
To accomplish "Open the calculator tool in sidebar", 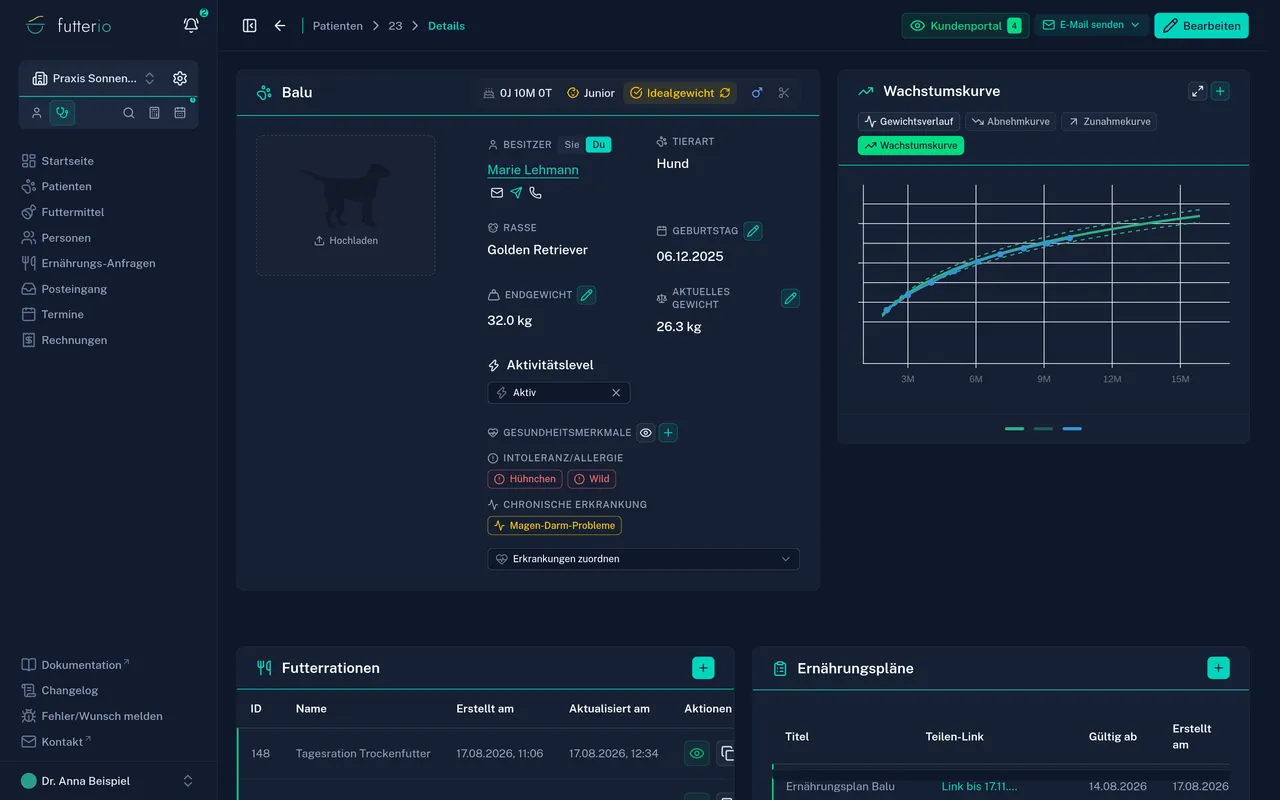I will pyautogui.click(x=154, y=113).
